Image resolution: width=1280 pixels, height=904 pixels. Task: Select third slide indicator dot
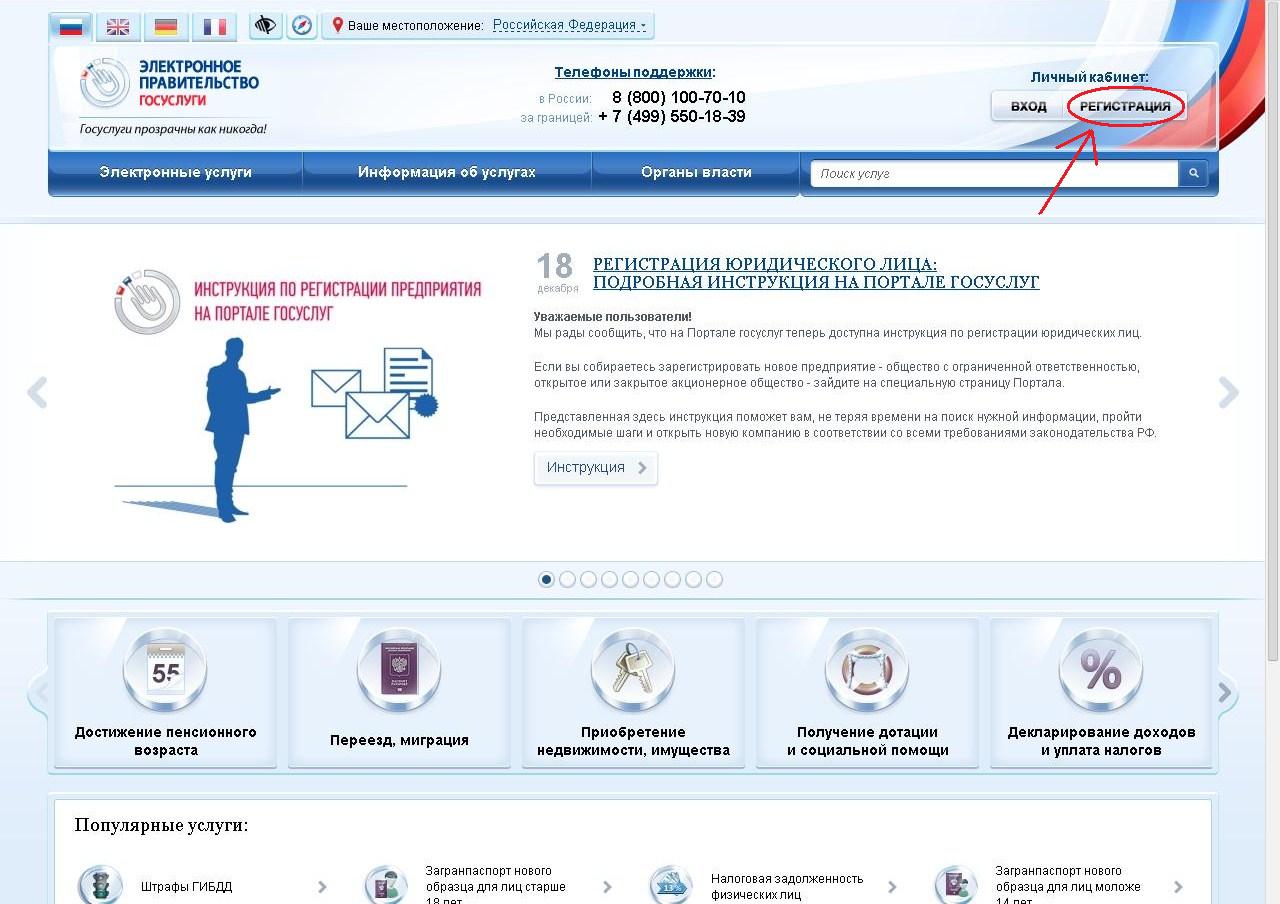pos(588,579)
